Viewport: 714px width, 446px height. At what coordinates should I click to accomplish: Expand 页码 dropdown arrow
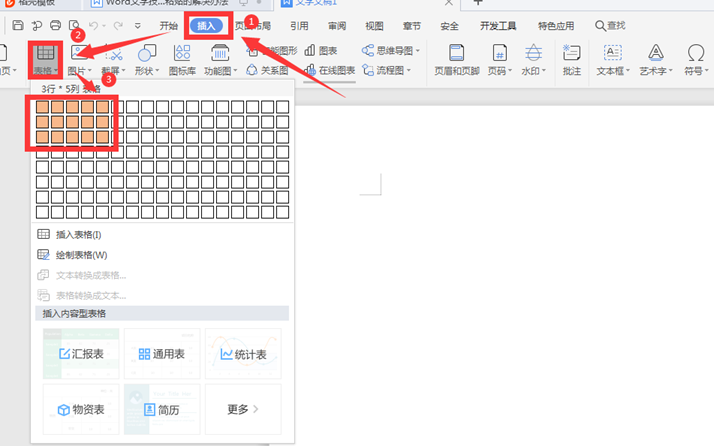(x=510, y=71)
